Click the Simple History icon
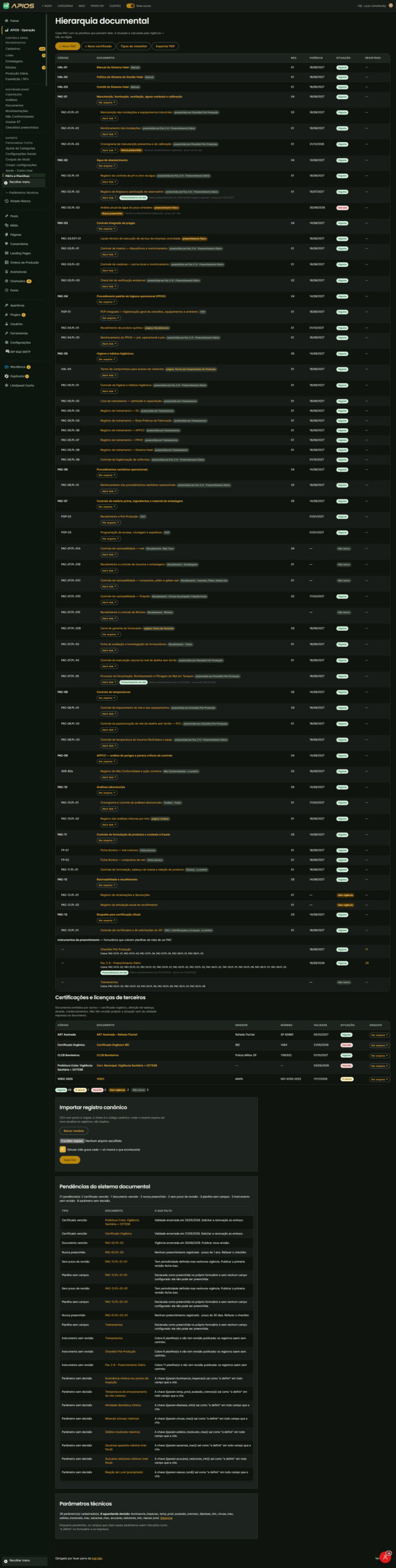This screenshot has height=1568, width=396. [6, 201]
